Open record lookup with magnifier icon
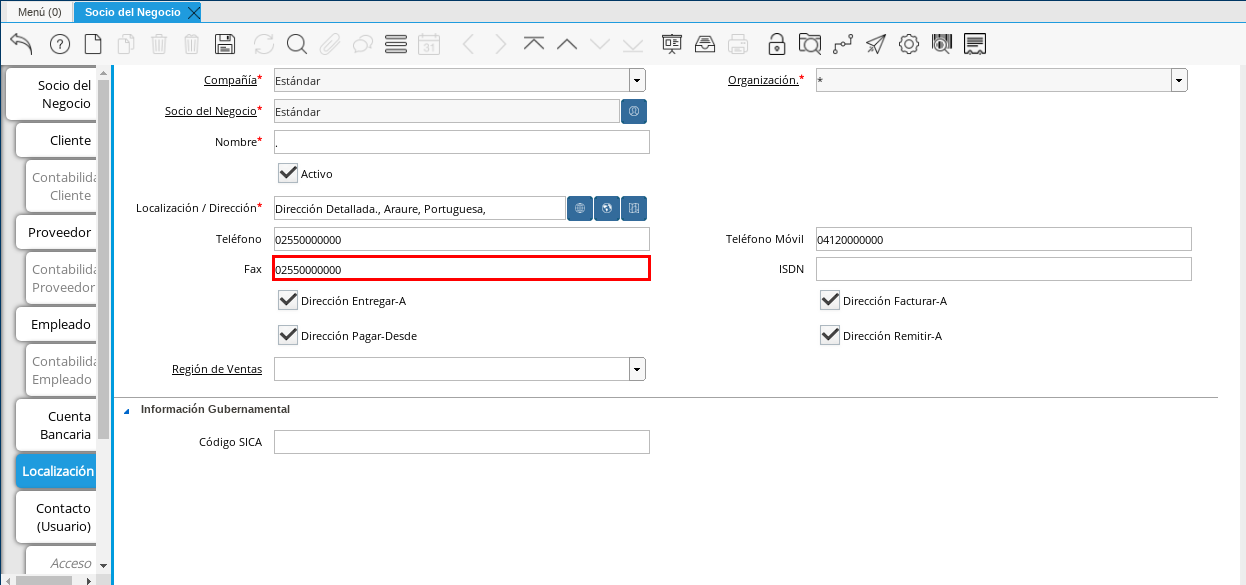The image size is (1246, 585). (297, 44)
